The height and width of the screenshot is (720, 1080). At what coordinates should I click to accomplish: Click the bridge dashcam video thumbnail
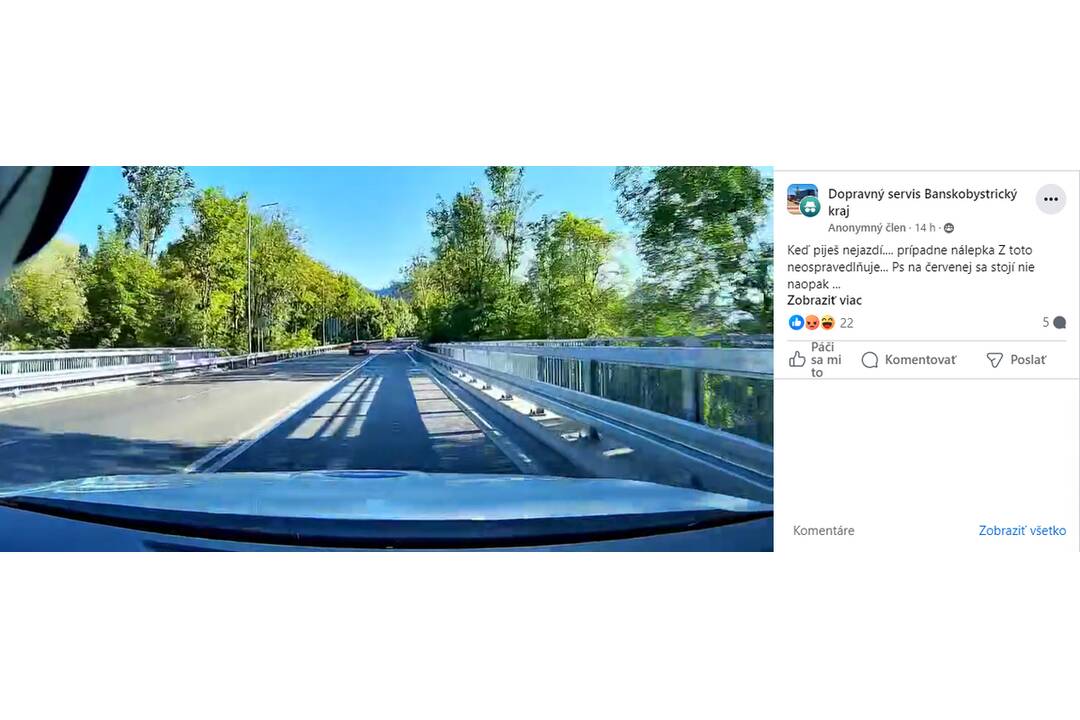click(386, 358)
